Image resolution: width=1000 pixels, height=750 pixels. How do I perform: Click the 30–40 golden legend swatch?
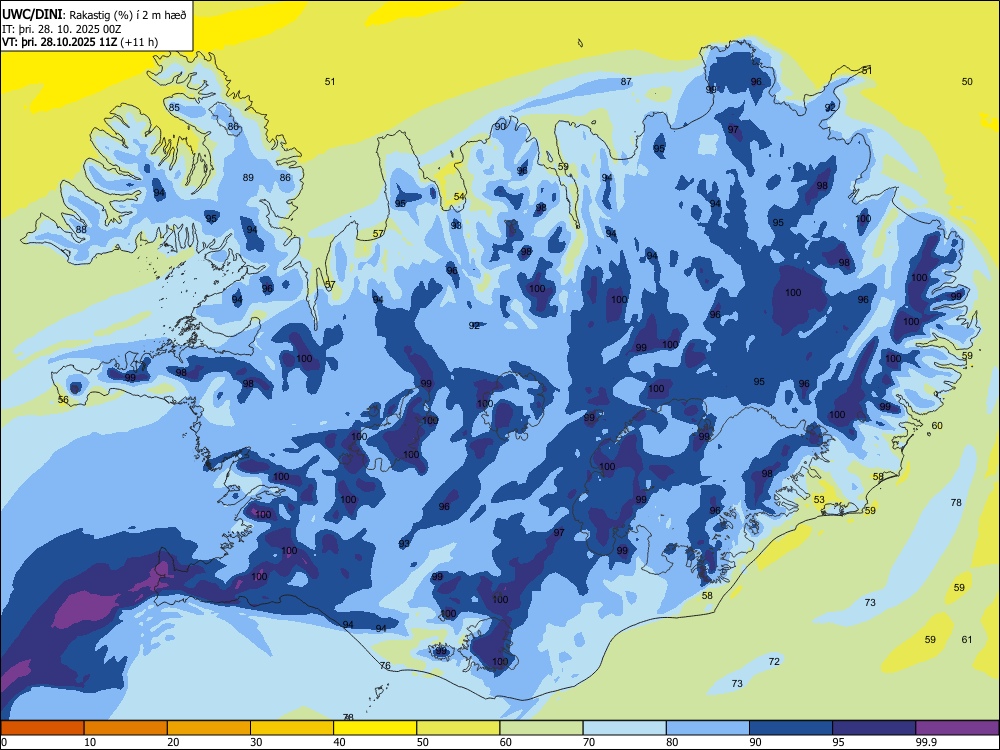point(292,728)
